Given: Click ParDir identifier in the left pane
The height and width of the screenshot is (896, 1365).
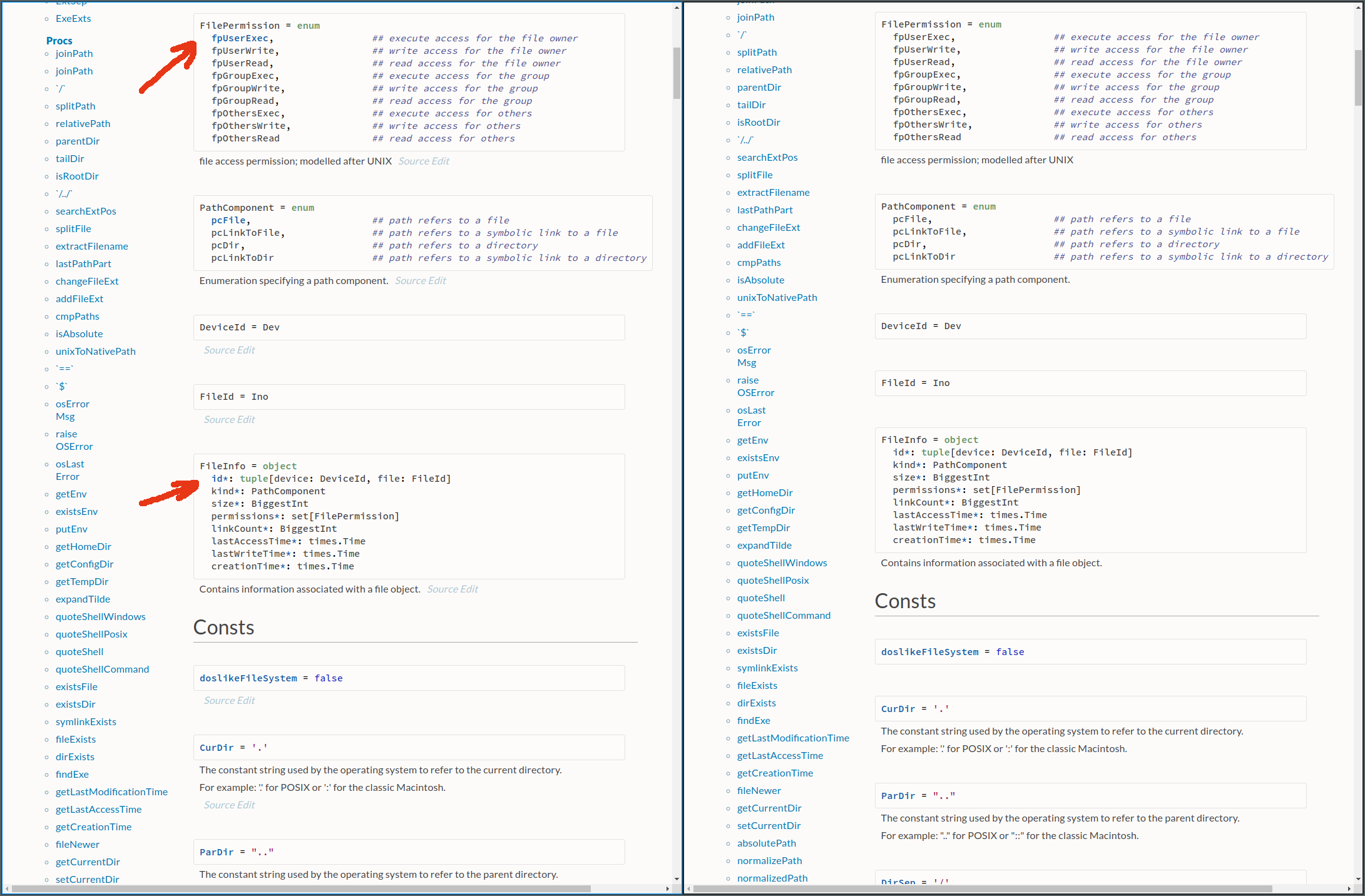Looking at the screenshot, I should [217, 852].
